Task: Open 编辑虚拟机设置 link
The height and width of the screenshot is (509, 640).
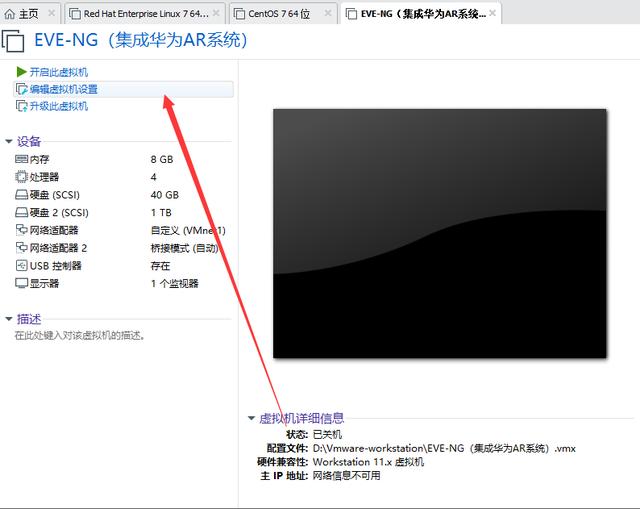Action: 64,89
